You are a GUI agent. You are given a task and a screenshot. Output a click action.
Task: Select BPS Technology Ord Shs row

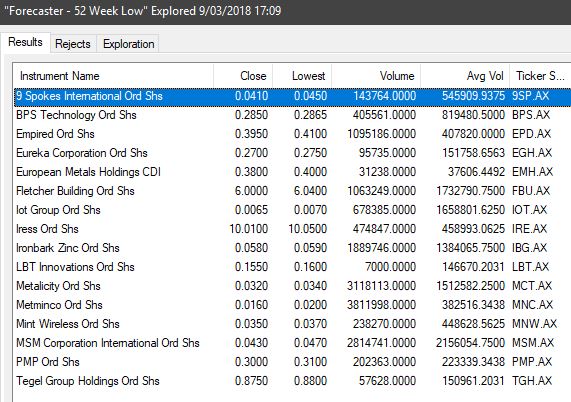point(292,115)
